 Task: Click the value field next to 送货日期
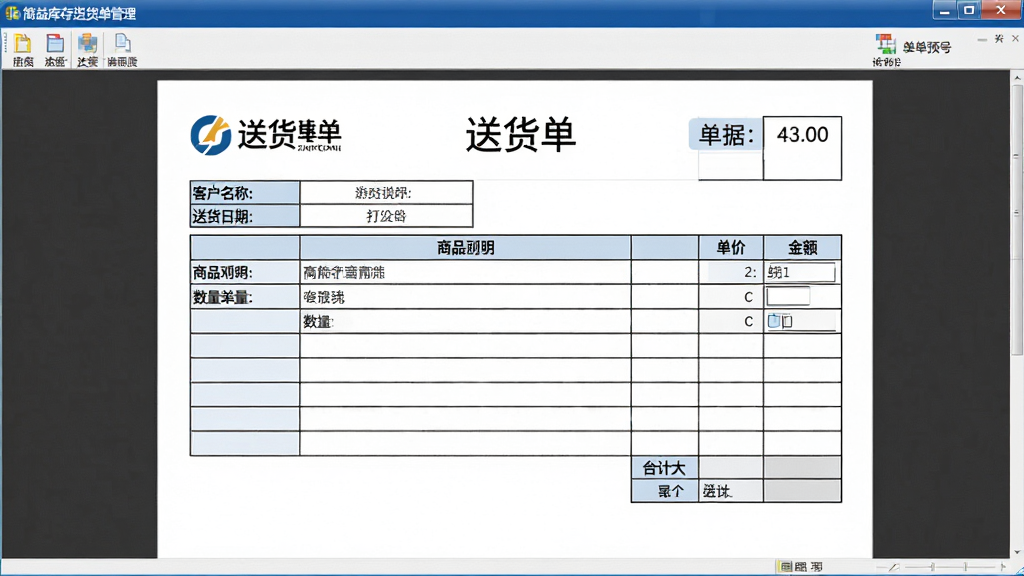(386, 216)
